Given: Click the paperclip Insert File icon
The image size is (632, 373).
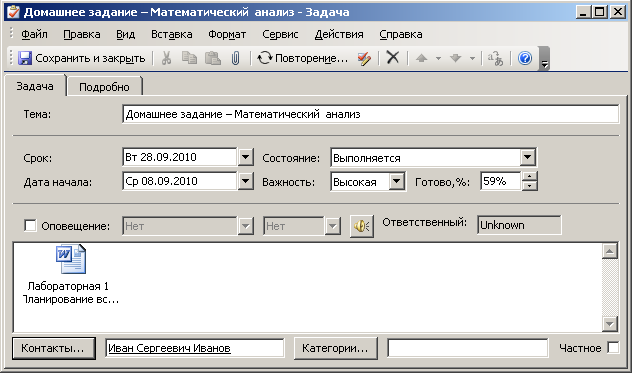Looking at the screenshot, I should [x=235, y=58].
